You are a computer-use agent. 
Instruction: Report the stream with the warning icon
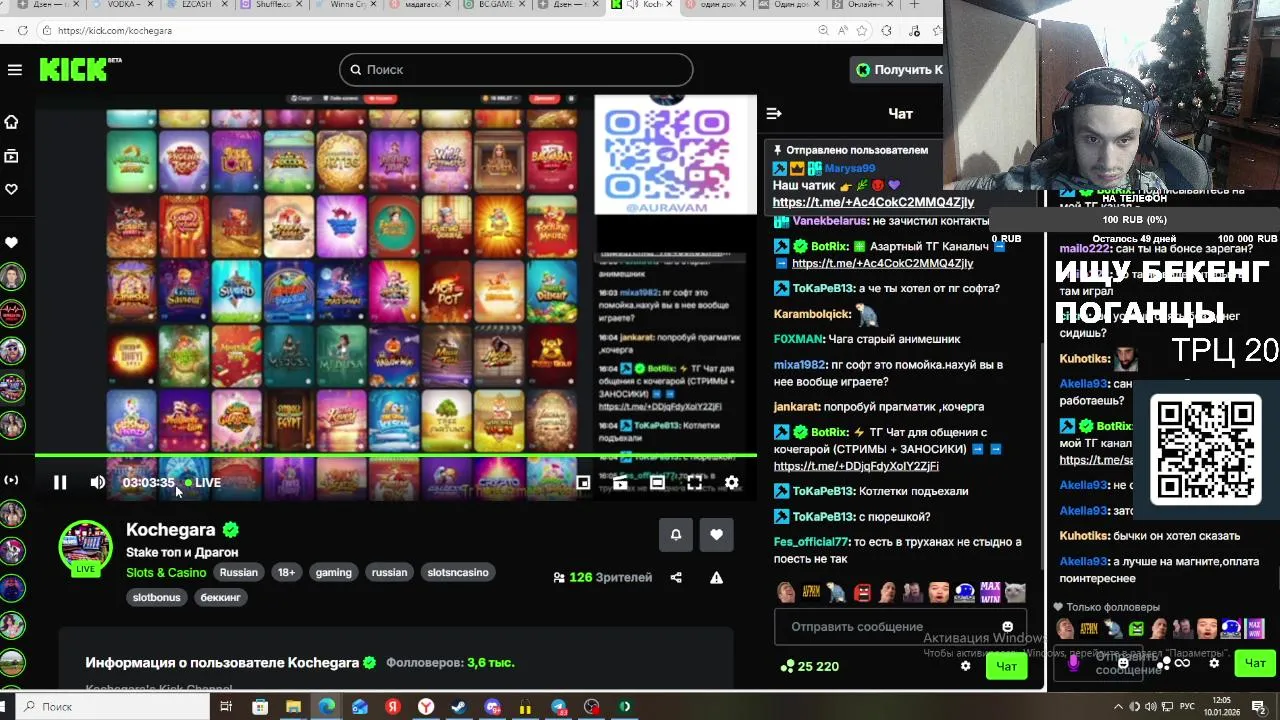[716, 577]
